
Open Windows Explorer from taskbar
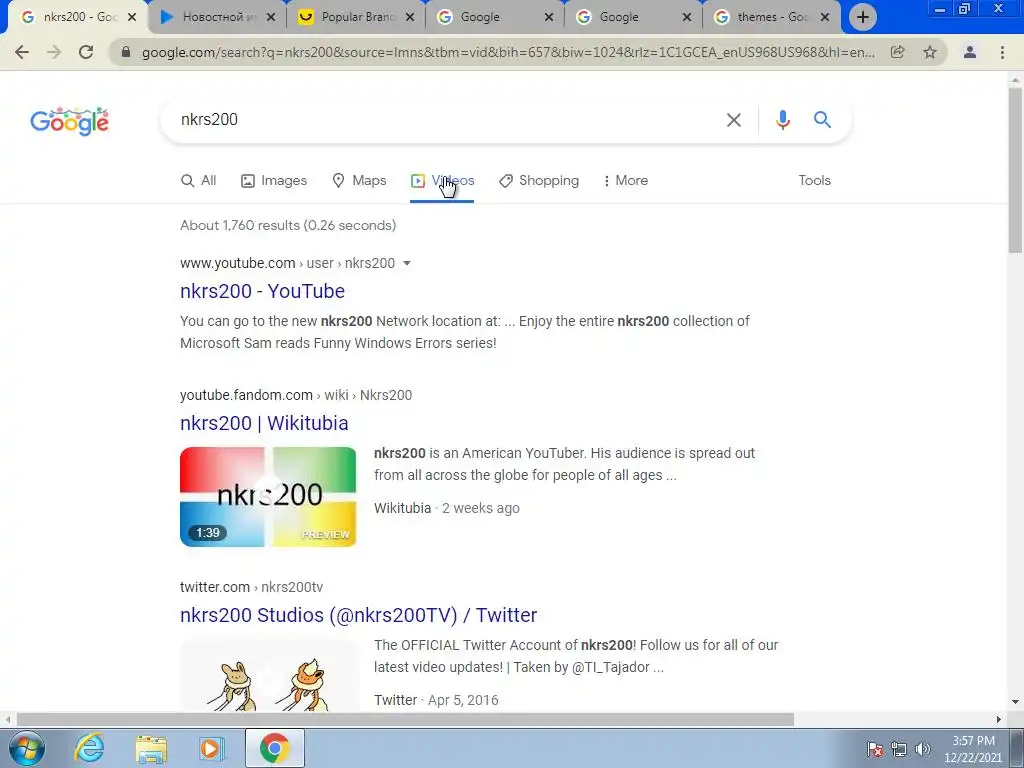(151, 748)
